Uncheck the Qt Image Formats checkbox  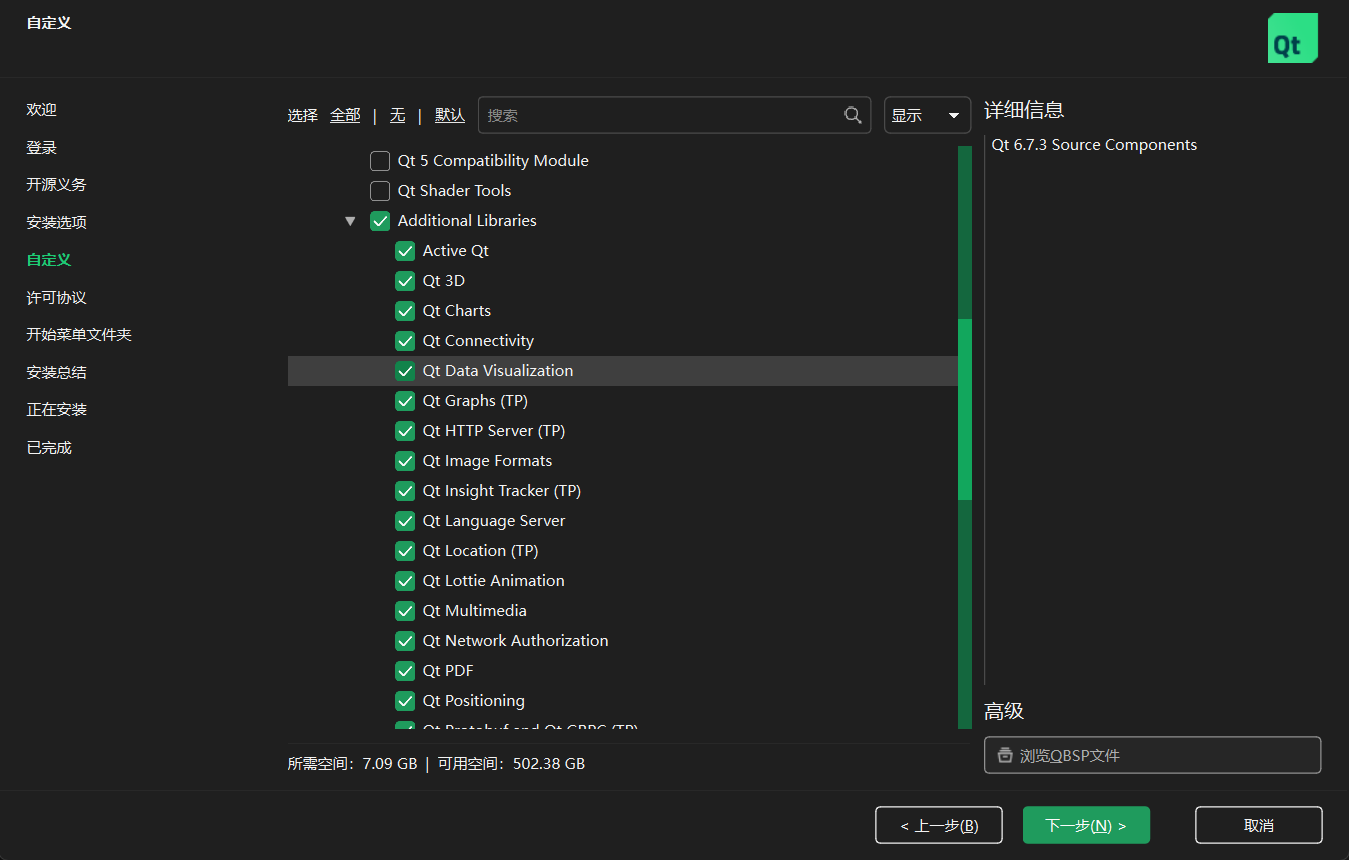[405, 461]
